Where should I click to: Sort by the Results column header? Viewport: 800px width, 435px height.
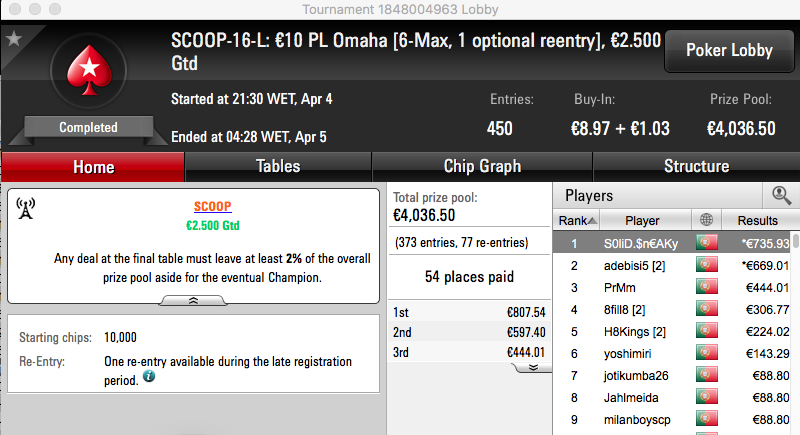pos(757,220)
